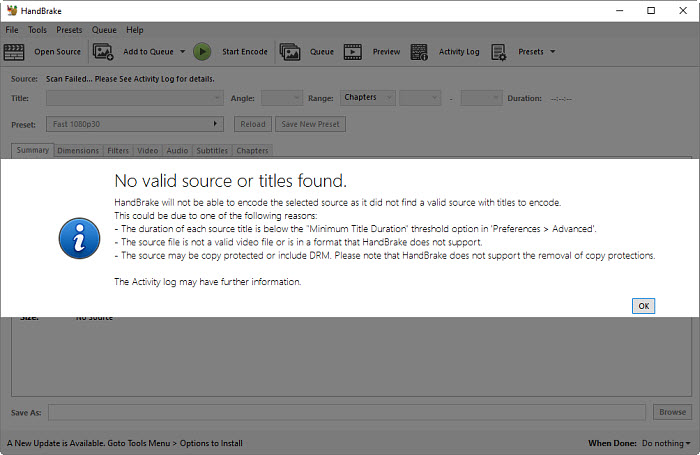Click the Activity Log toolbar label
Viewport: 700px width, 455px height.
click(459, 52)
